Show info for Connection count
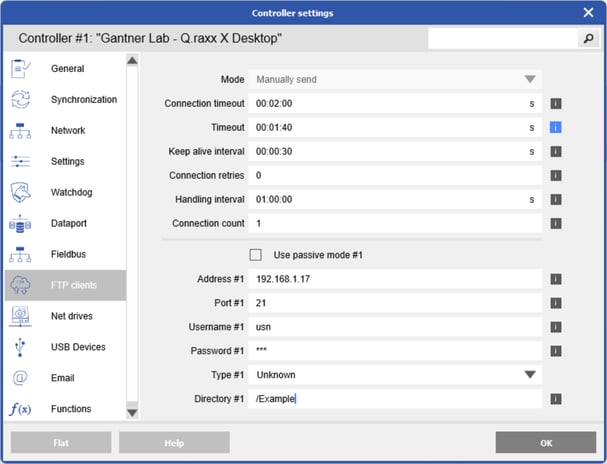Viewport: 607px width, 464px height. (556, 223)
